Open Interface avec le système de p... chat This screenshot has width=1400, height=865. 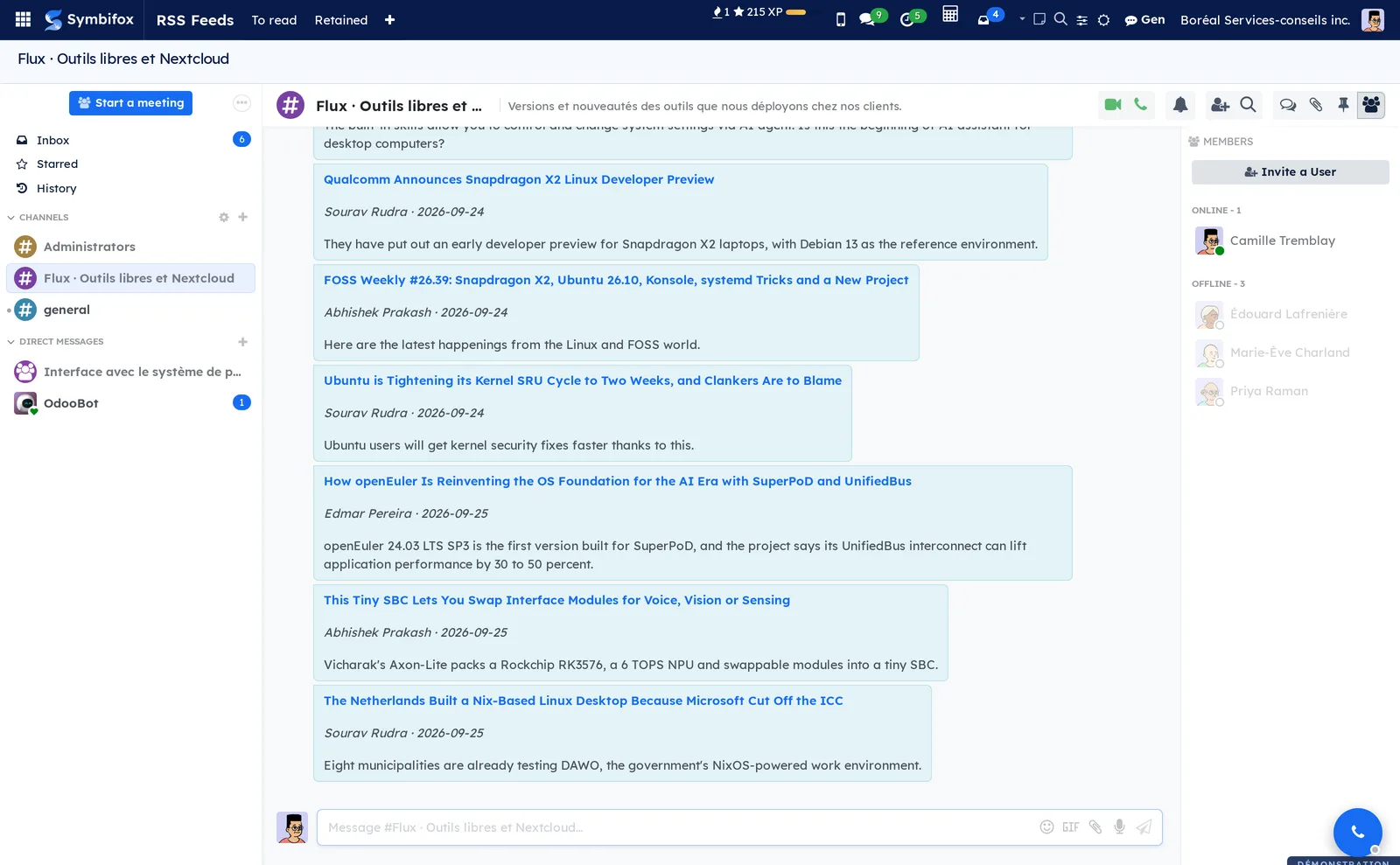pos(131,372)
